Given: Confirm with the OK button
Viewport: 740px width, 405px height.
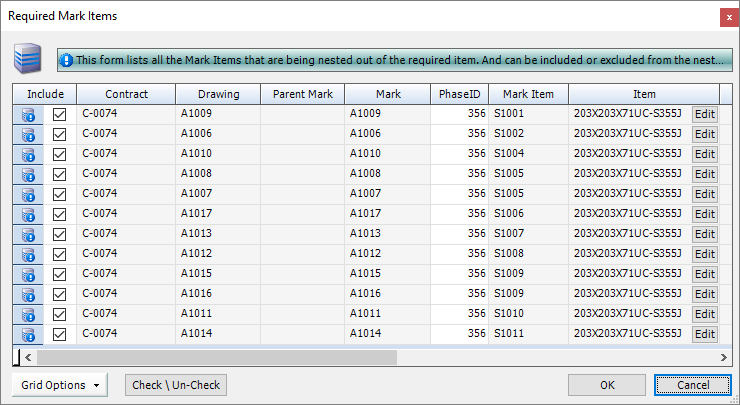Looking at the screenshot, I should pos(607,385).
